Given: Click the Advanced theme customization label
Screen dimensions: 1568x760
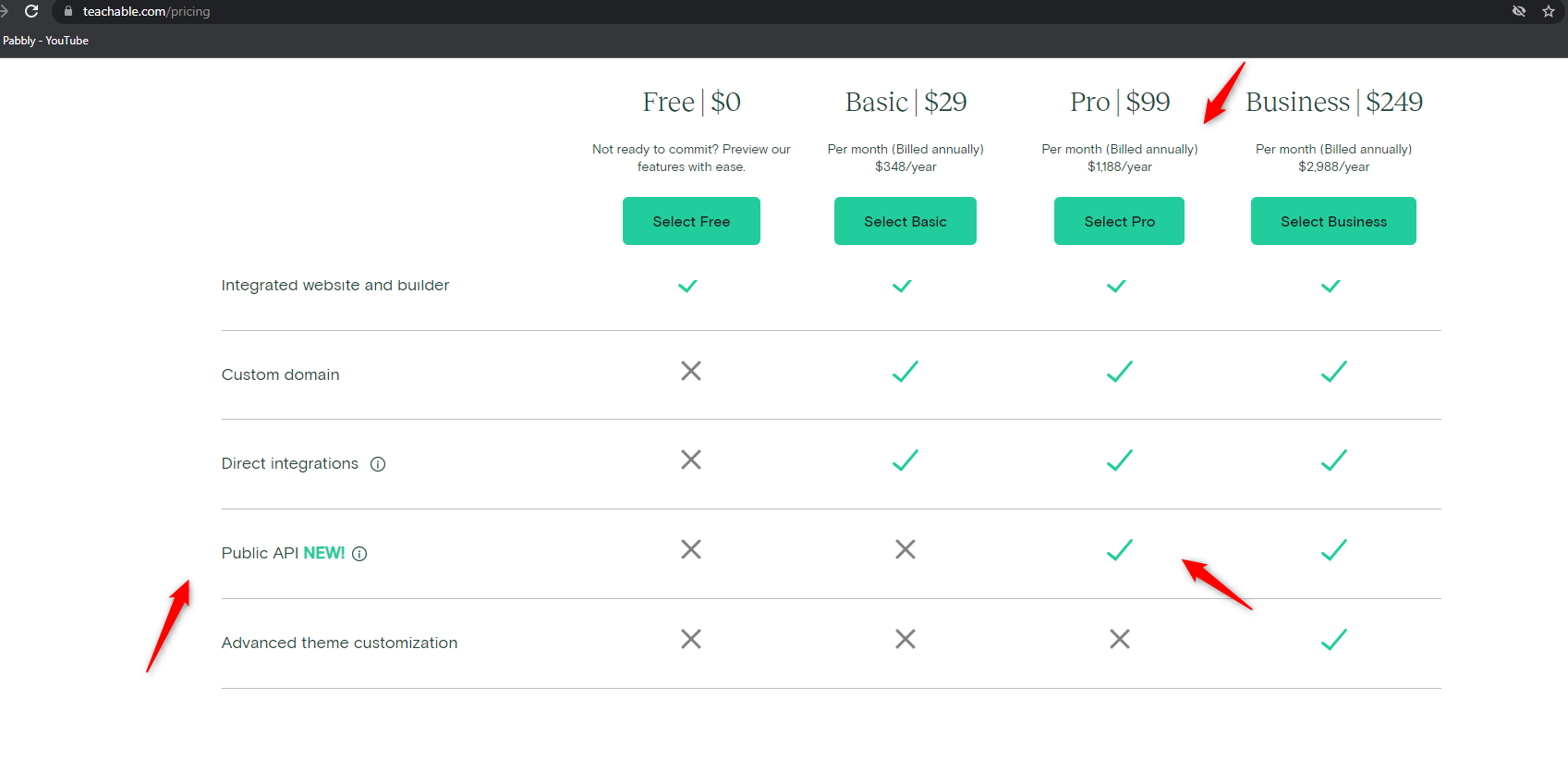Looking at the screenshot, I should (339, 643).
